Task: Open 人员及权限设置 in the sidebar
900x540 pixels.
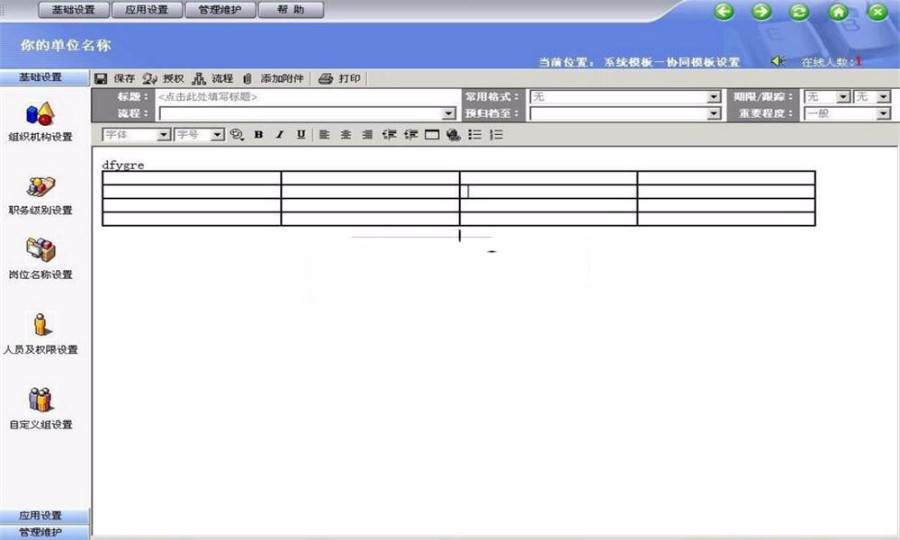Action: click(x=40, y=333)
